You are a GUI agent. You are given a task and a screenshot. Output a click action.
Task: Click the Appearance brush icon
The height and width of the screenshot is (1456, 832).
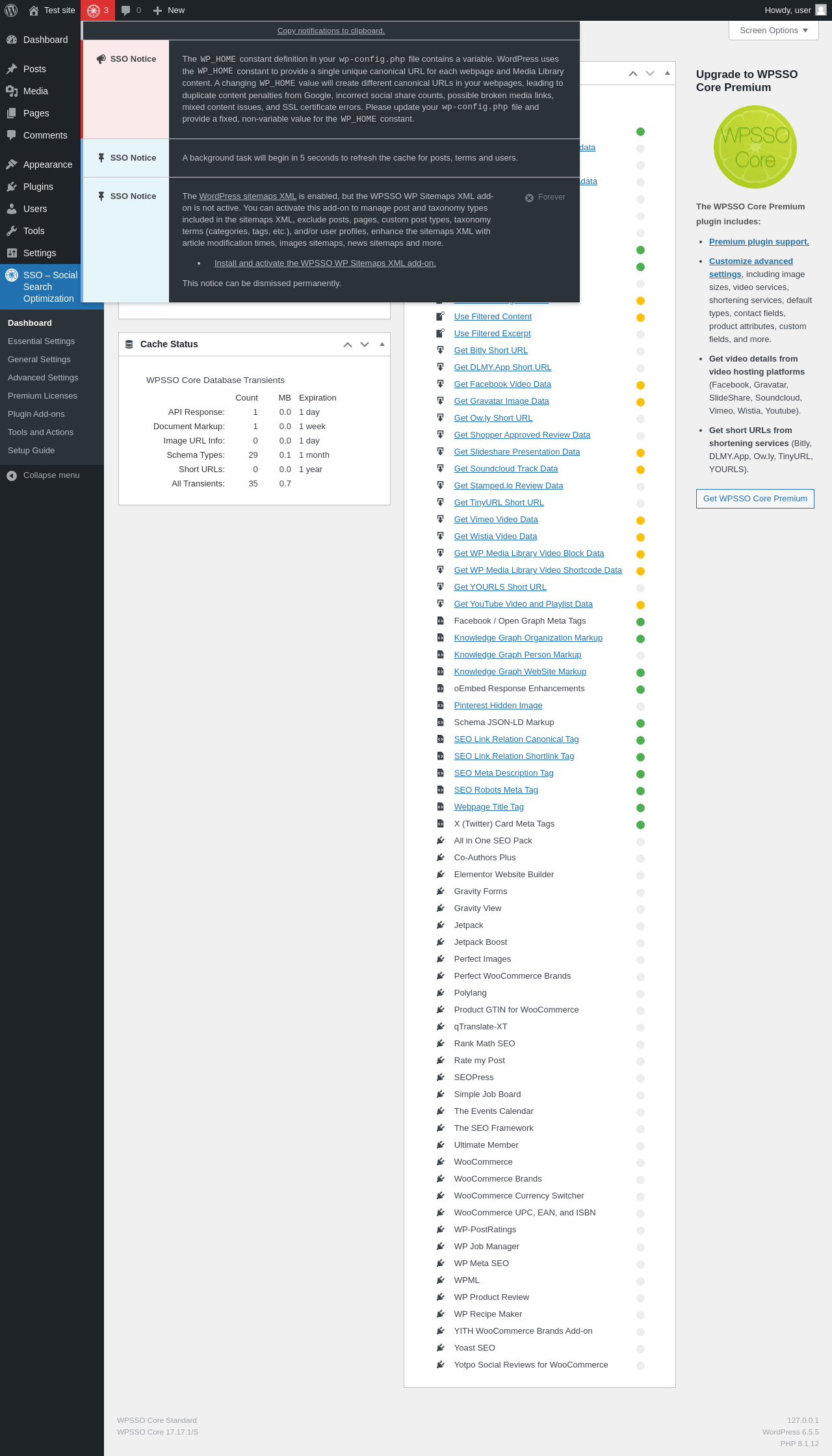pyautogui.click(x=12, y=165)
